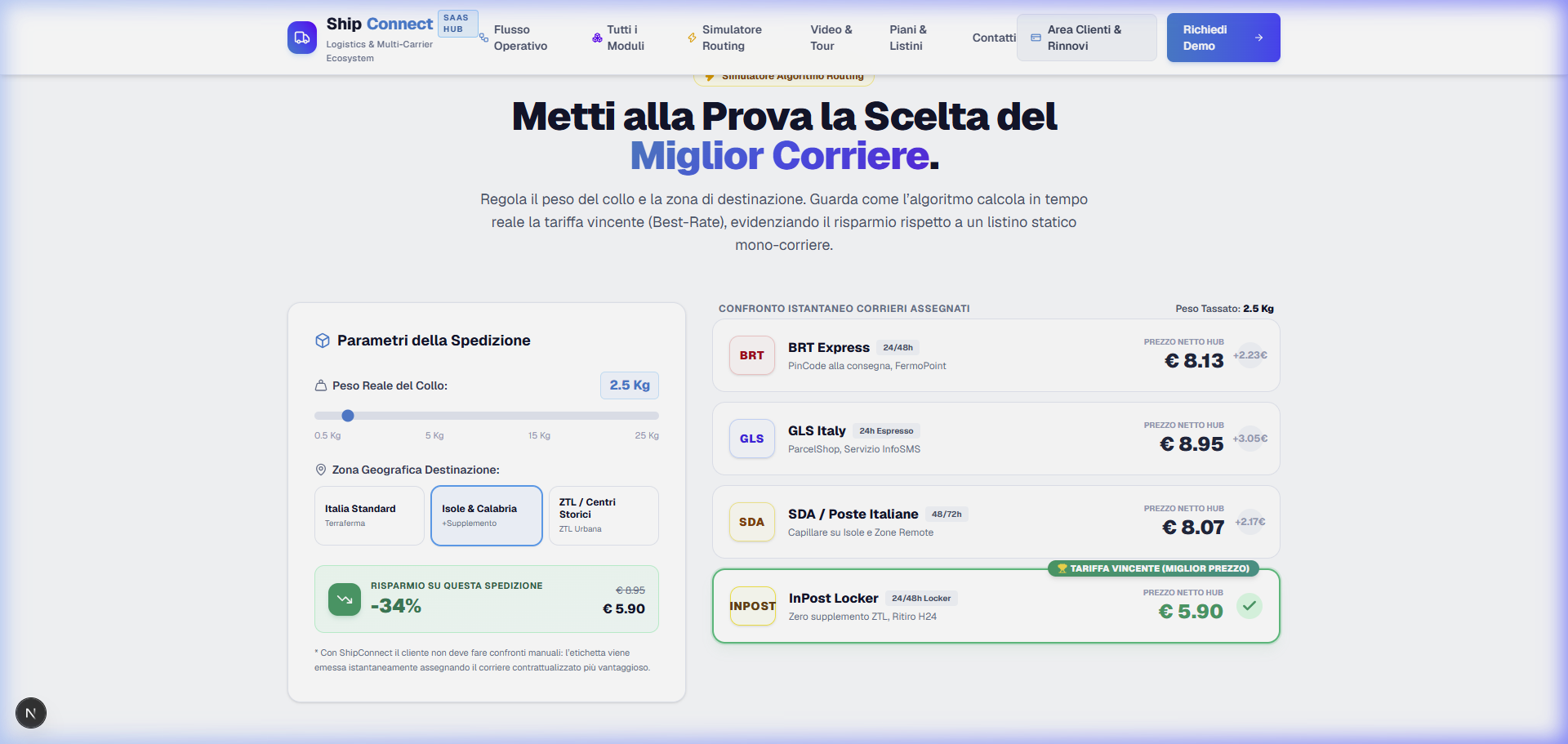Click the parcel weight slider handle
1568x744 pixels.
(x=348, y=416)
